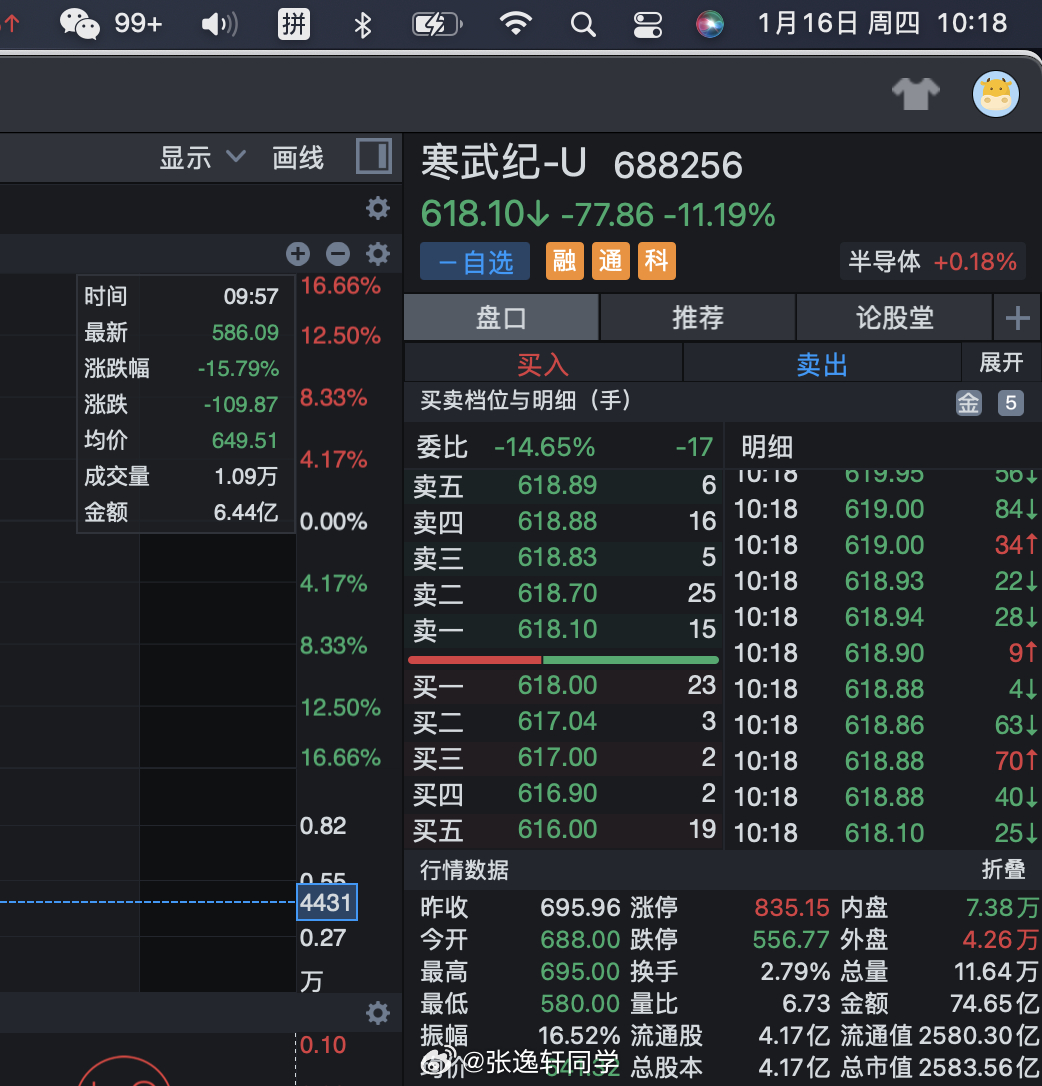
Task: Open the Wi-Fi menu
Action: coord(515,24)
